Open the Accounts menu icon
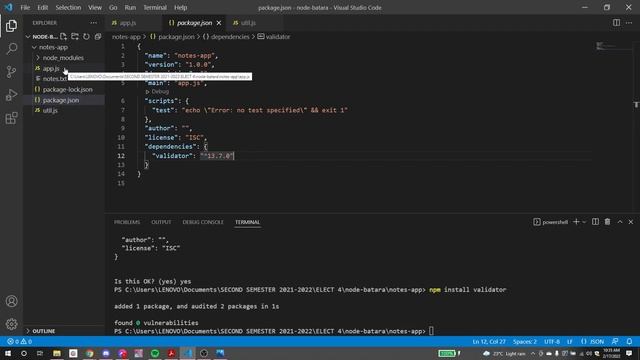The width and height of the screenshot is (640, 360). 11,301
